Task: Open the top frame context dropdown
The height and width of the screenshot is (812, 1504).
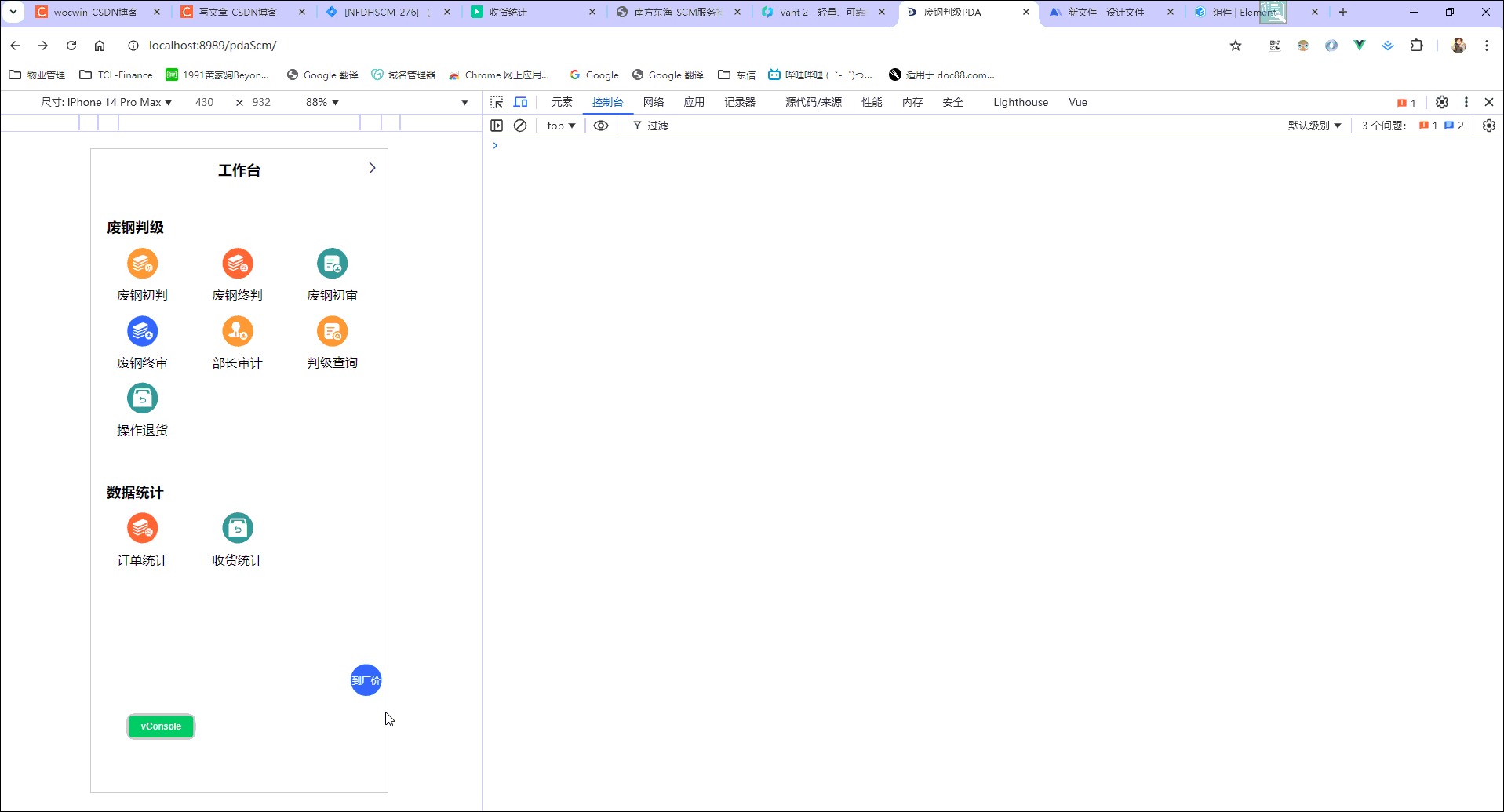Action: coord(559,126)
